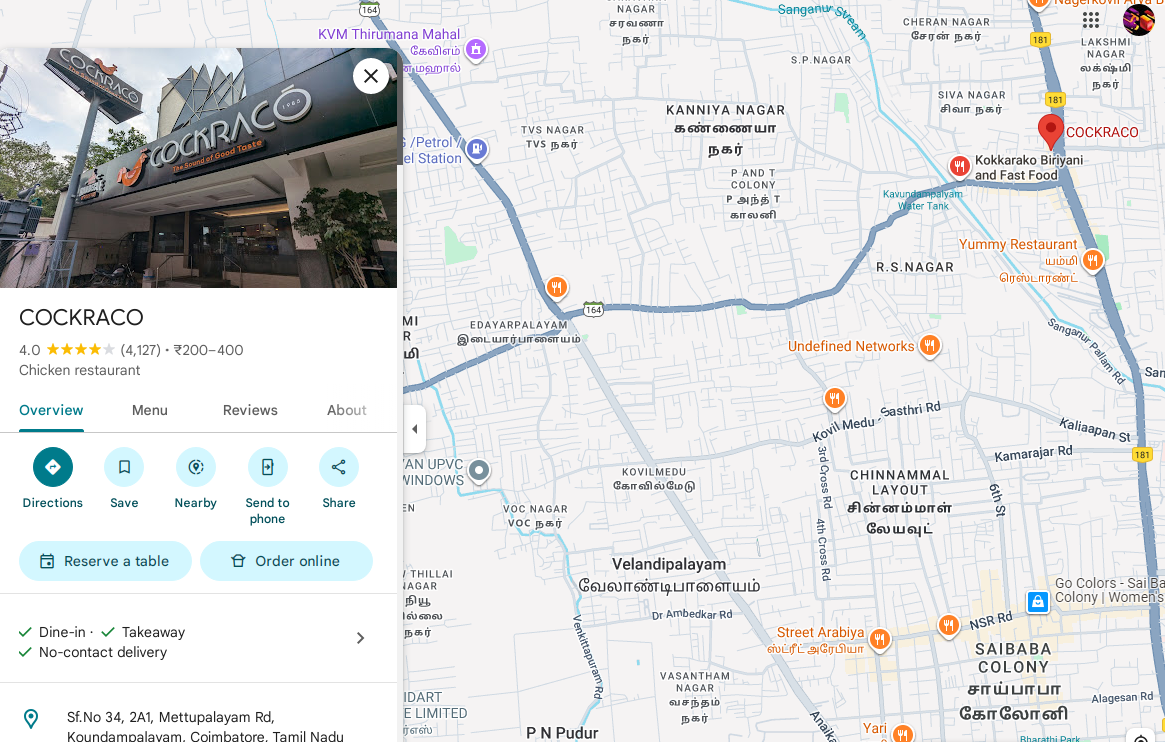This screenshot has height=742, width=1165.
Task: Click the red COCKRACO map pin
Action: coord(1051,131)
